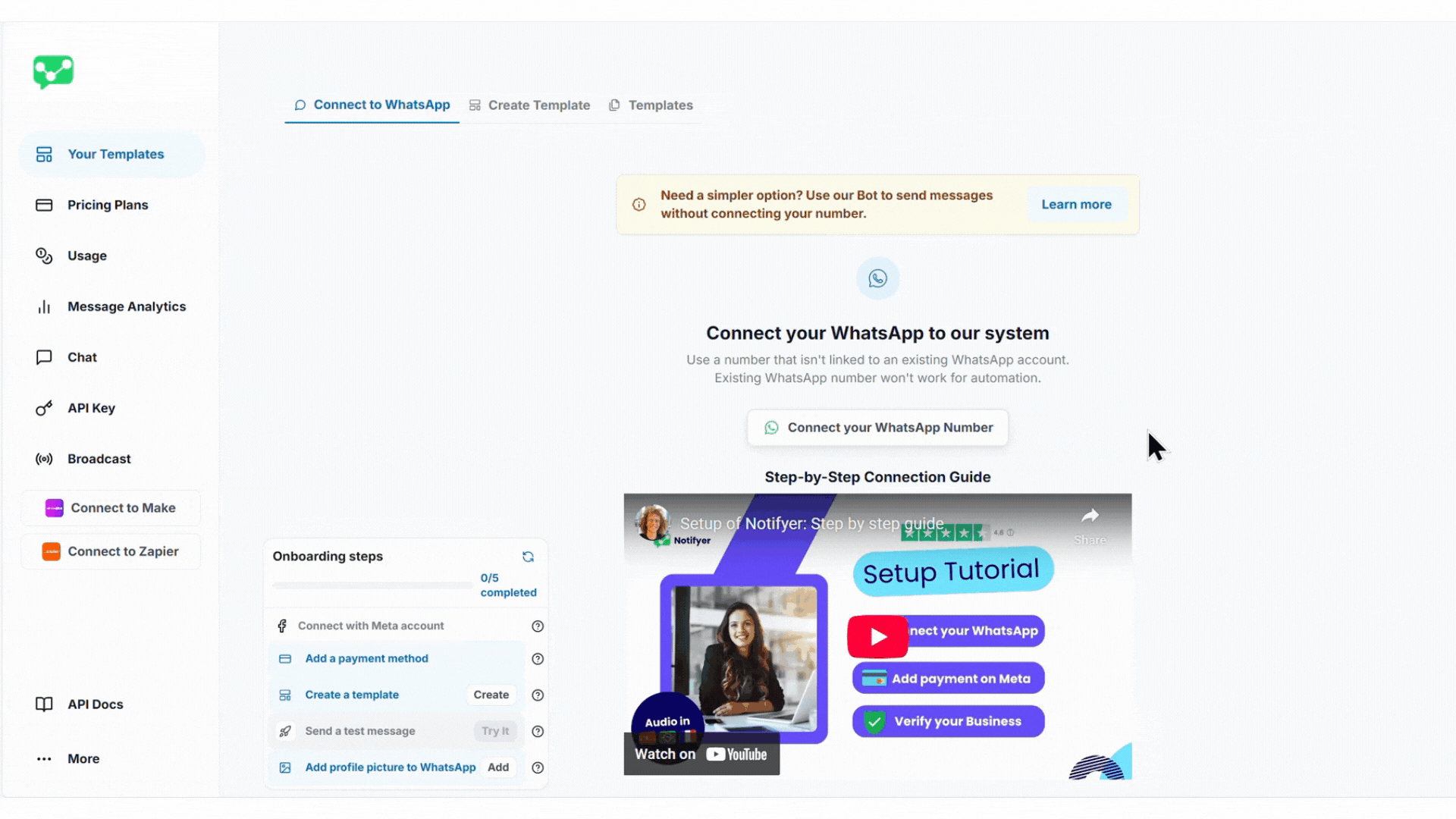Refresh the onboarding steps
The width and height of the screenshot is (1456, 819).
pos(528,557)
